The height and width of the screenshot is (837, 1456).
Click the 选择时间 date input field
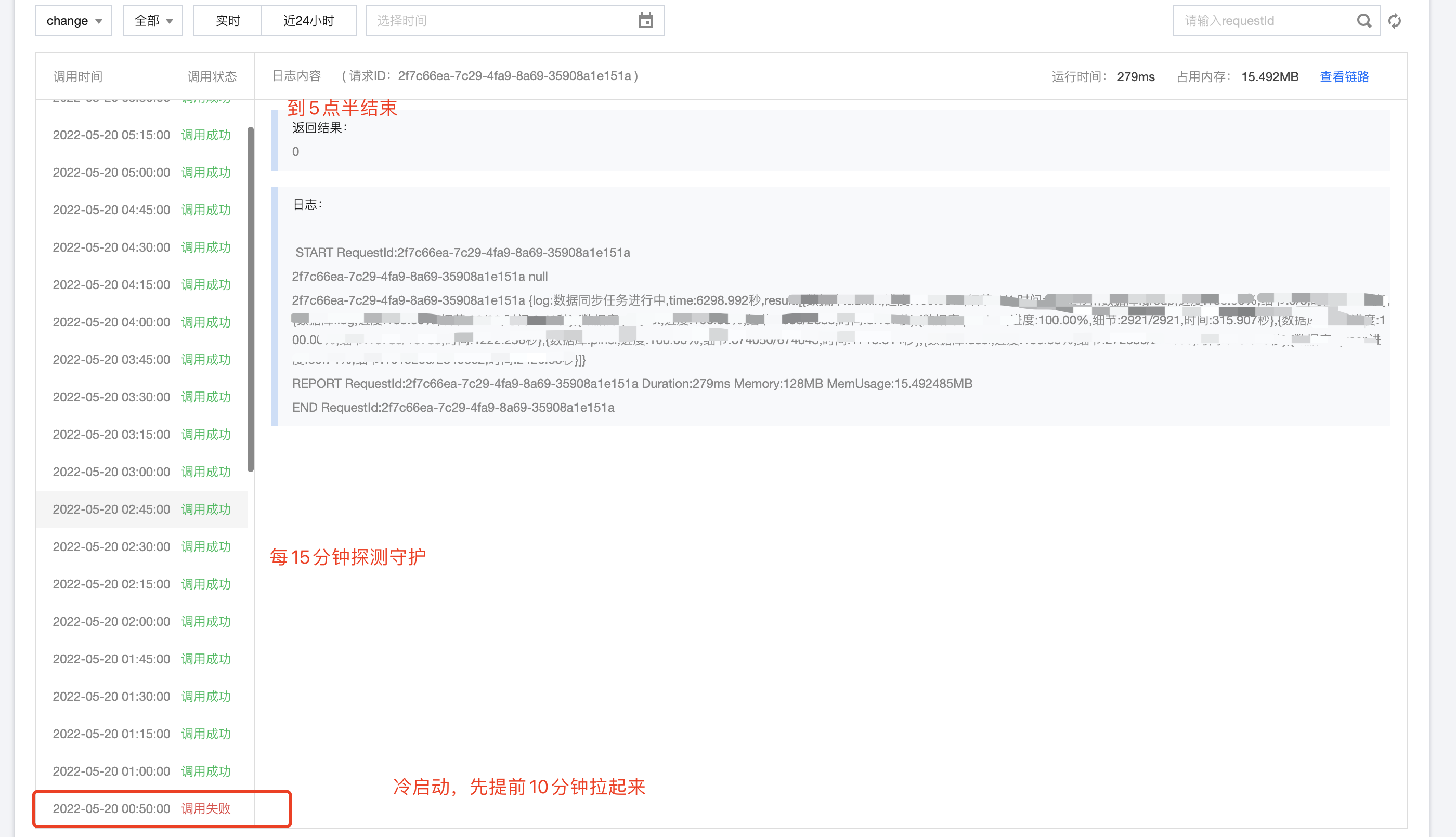pyautogui.click(x=500, y=21)
